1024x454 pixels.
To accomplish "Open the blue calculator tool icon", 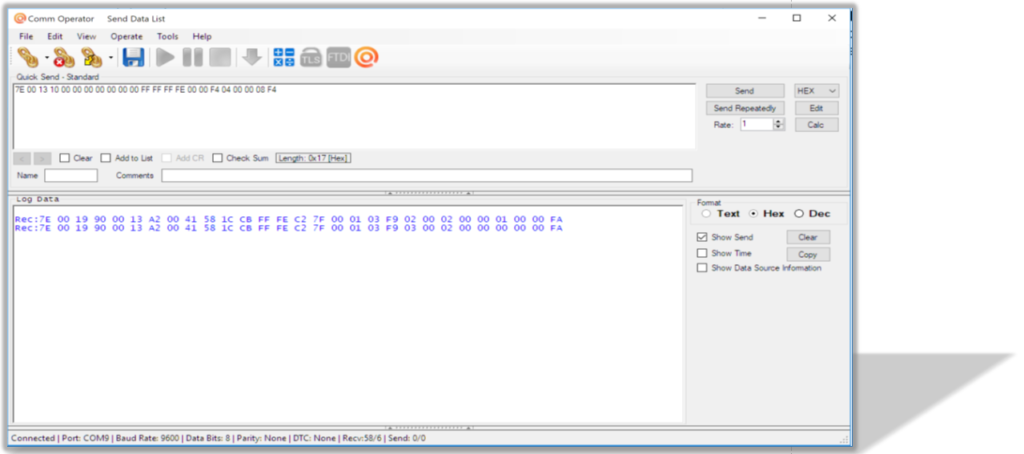I will pos(283,58).
